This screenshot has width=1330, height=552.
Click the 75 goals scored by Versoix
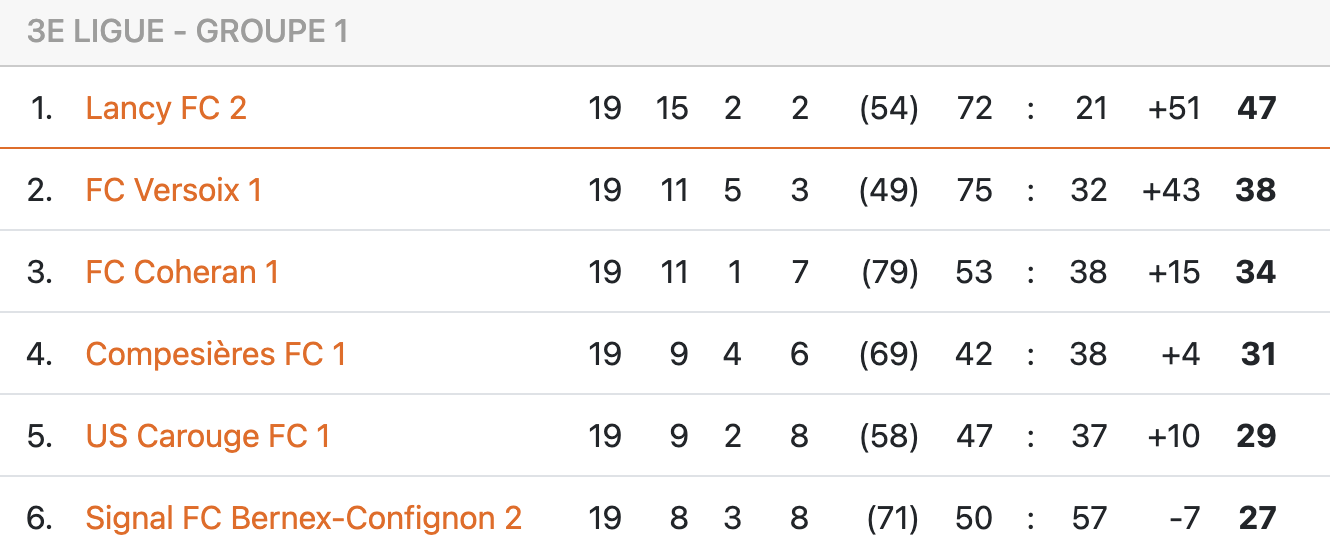(974, 190)
